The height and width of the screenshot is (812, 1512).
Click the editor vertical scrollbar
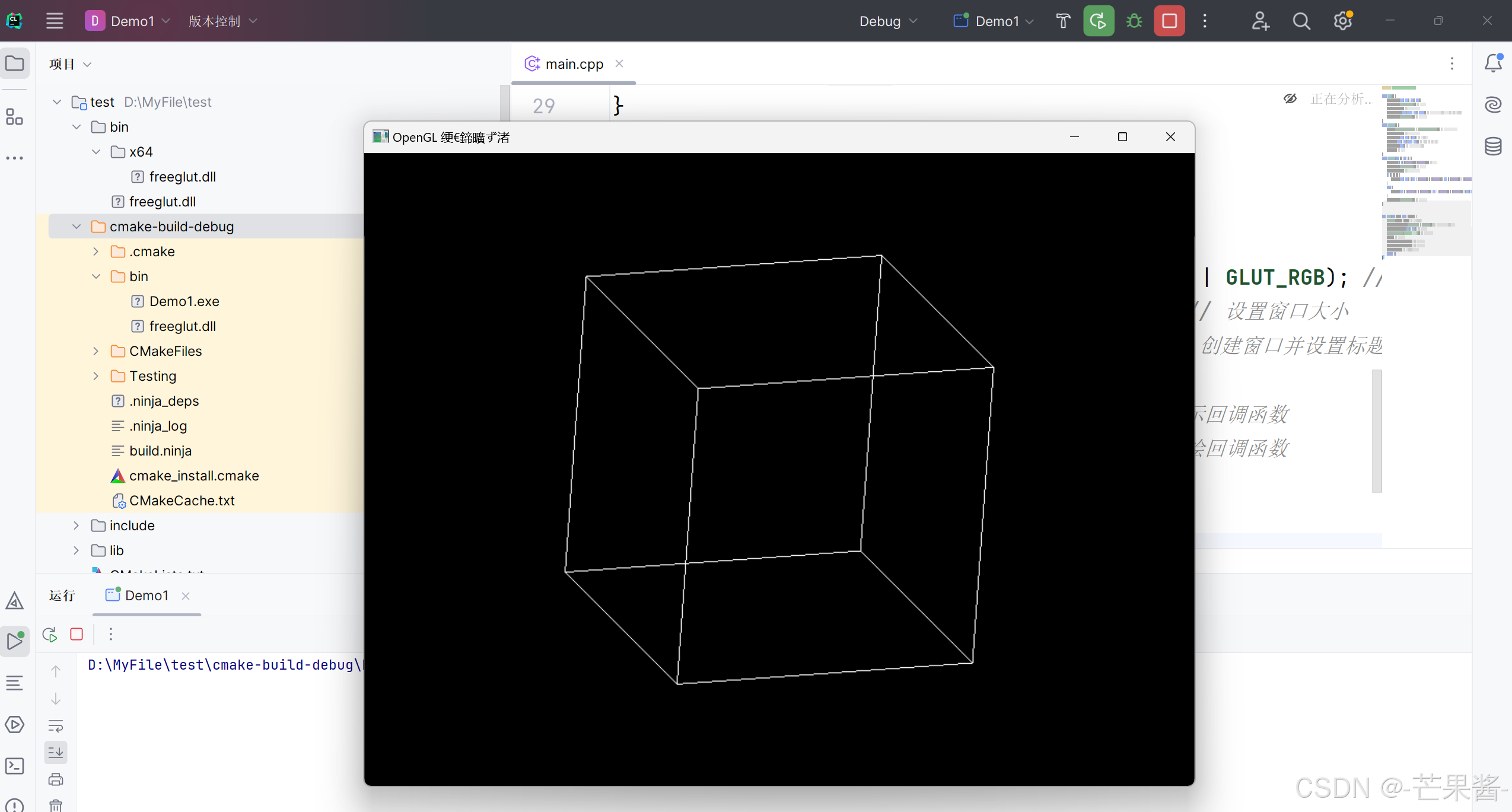(x=1377, y=431)
